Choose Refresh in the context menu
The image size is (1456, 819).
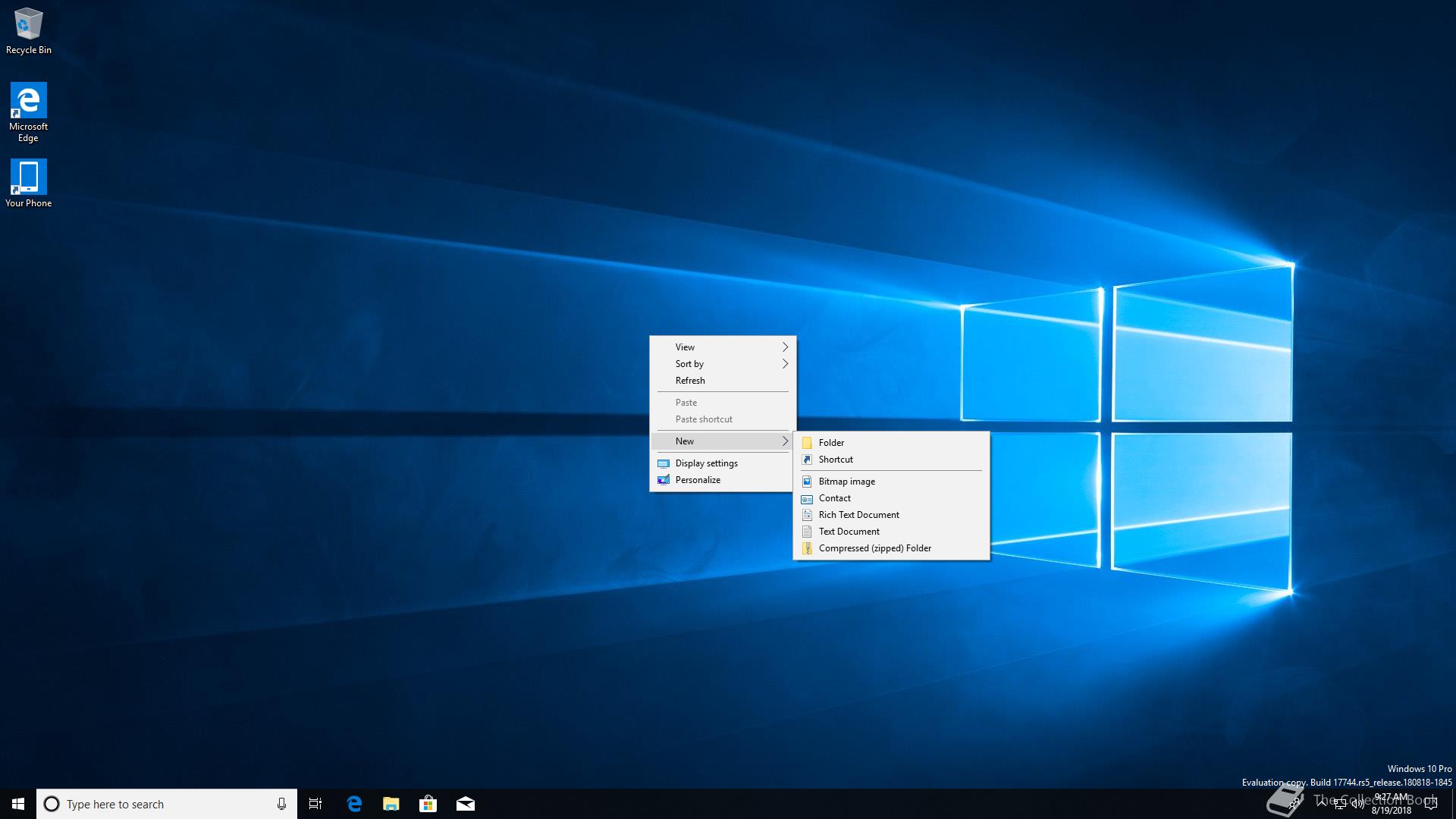tap(723, 381)
